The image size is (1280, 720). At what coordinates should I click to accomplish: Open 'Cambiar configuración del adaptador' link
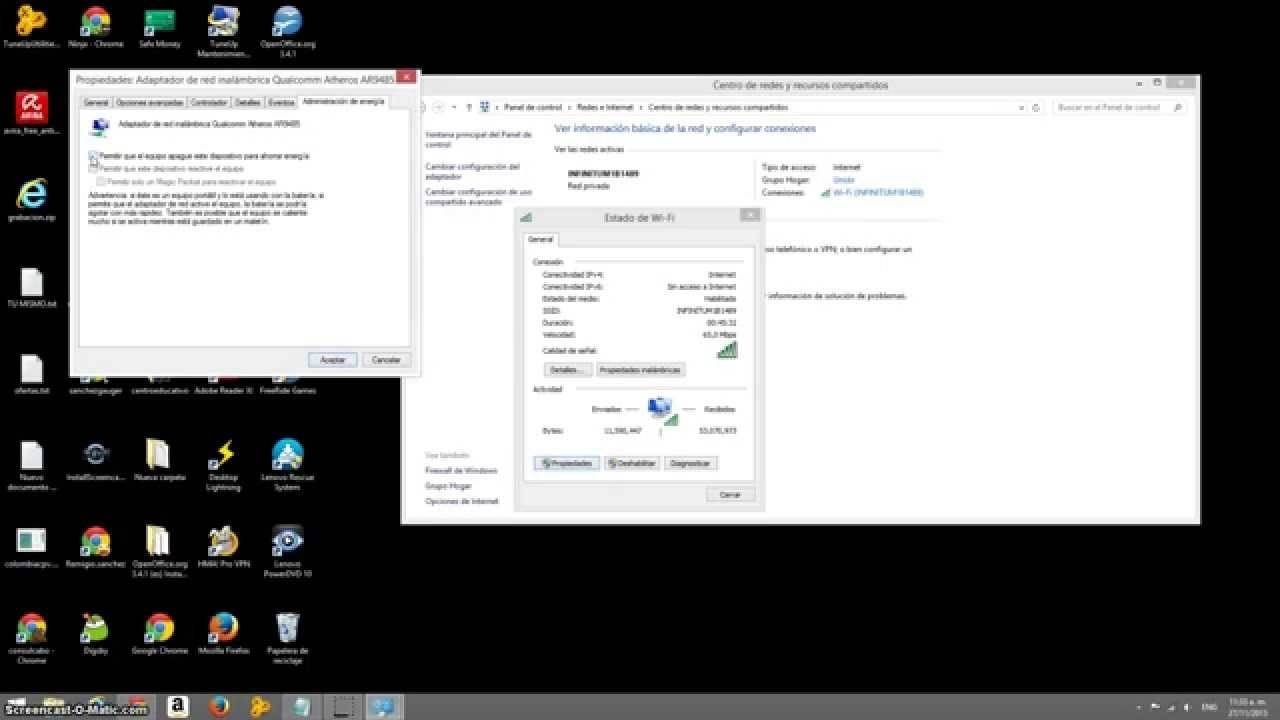(x=472, y=171)
